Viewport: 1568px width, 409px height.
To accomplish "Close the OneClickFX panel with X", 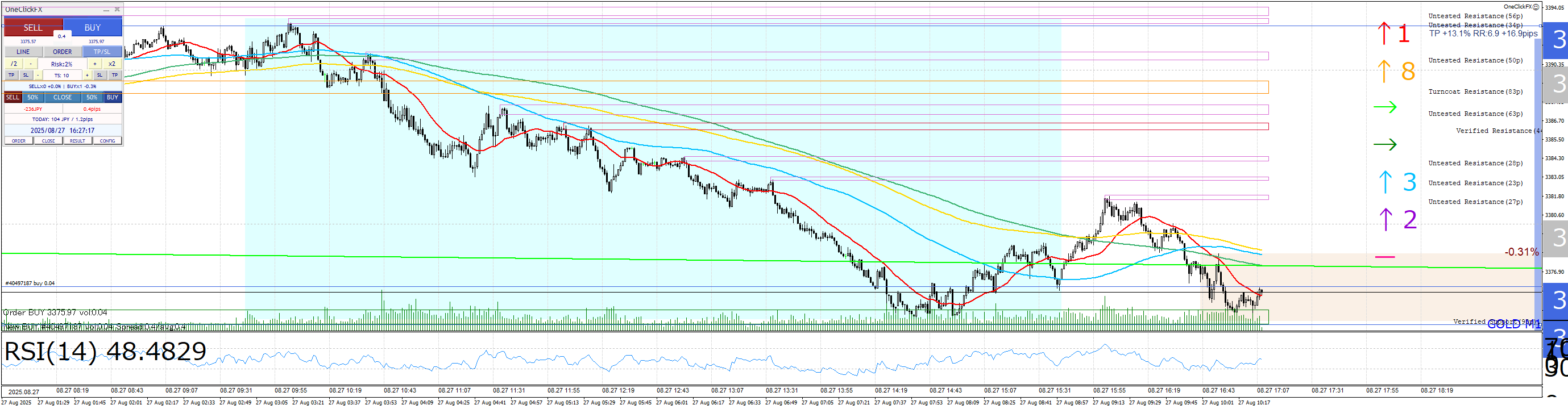I will pos(117,10).
